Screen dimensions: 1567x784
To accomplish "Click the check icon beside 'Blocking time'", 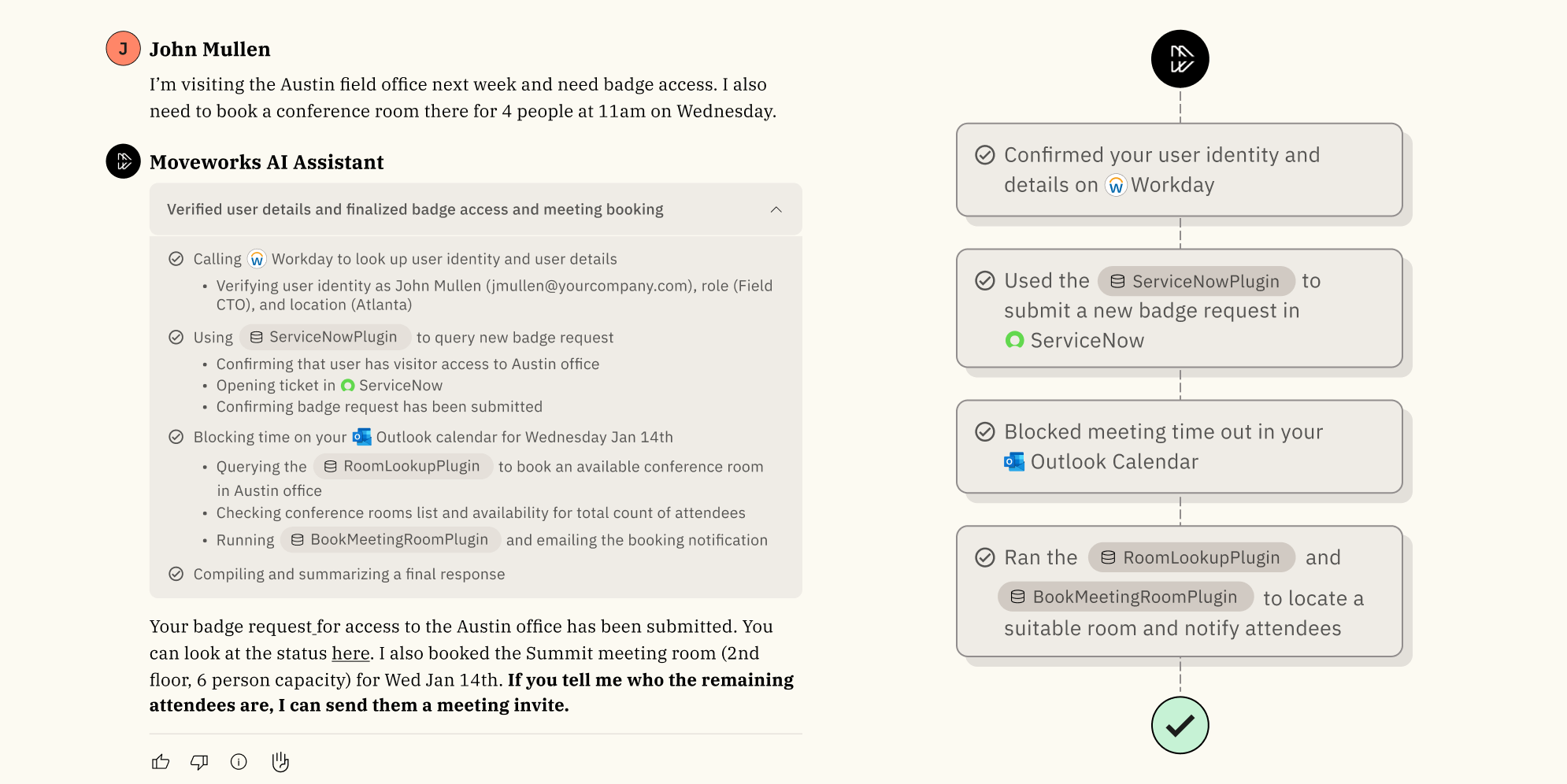I will 176,437.
